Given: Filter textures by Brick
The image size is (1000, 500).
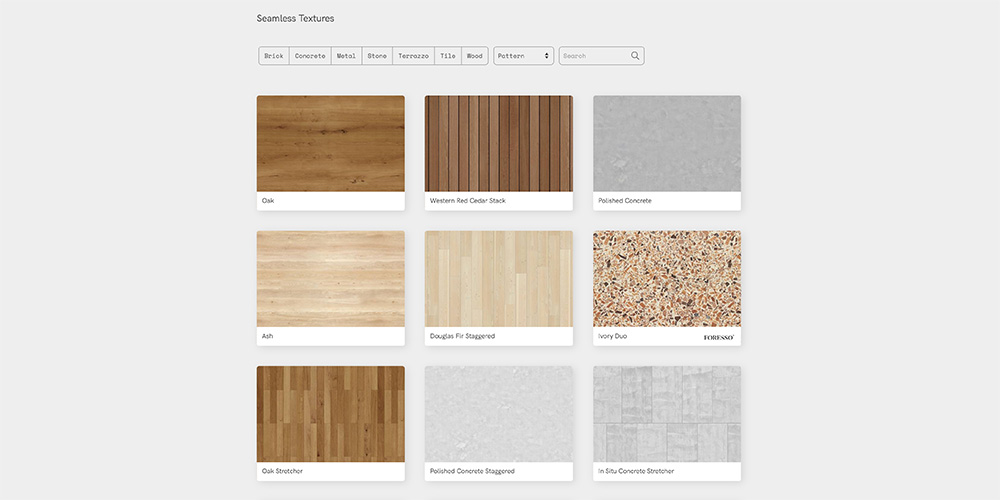Looking at the screenshot, I should (x=274, y=55).
